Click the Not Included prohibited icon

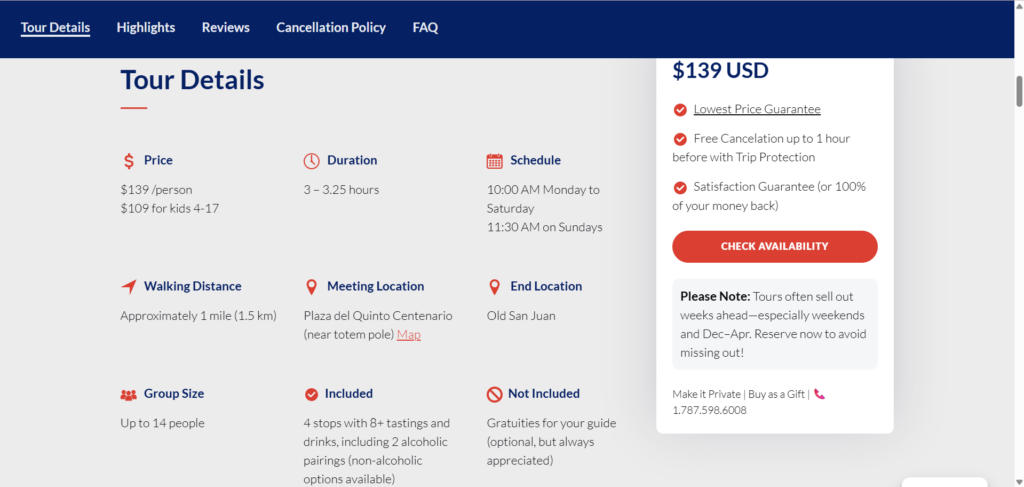coord(494,394)
